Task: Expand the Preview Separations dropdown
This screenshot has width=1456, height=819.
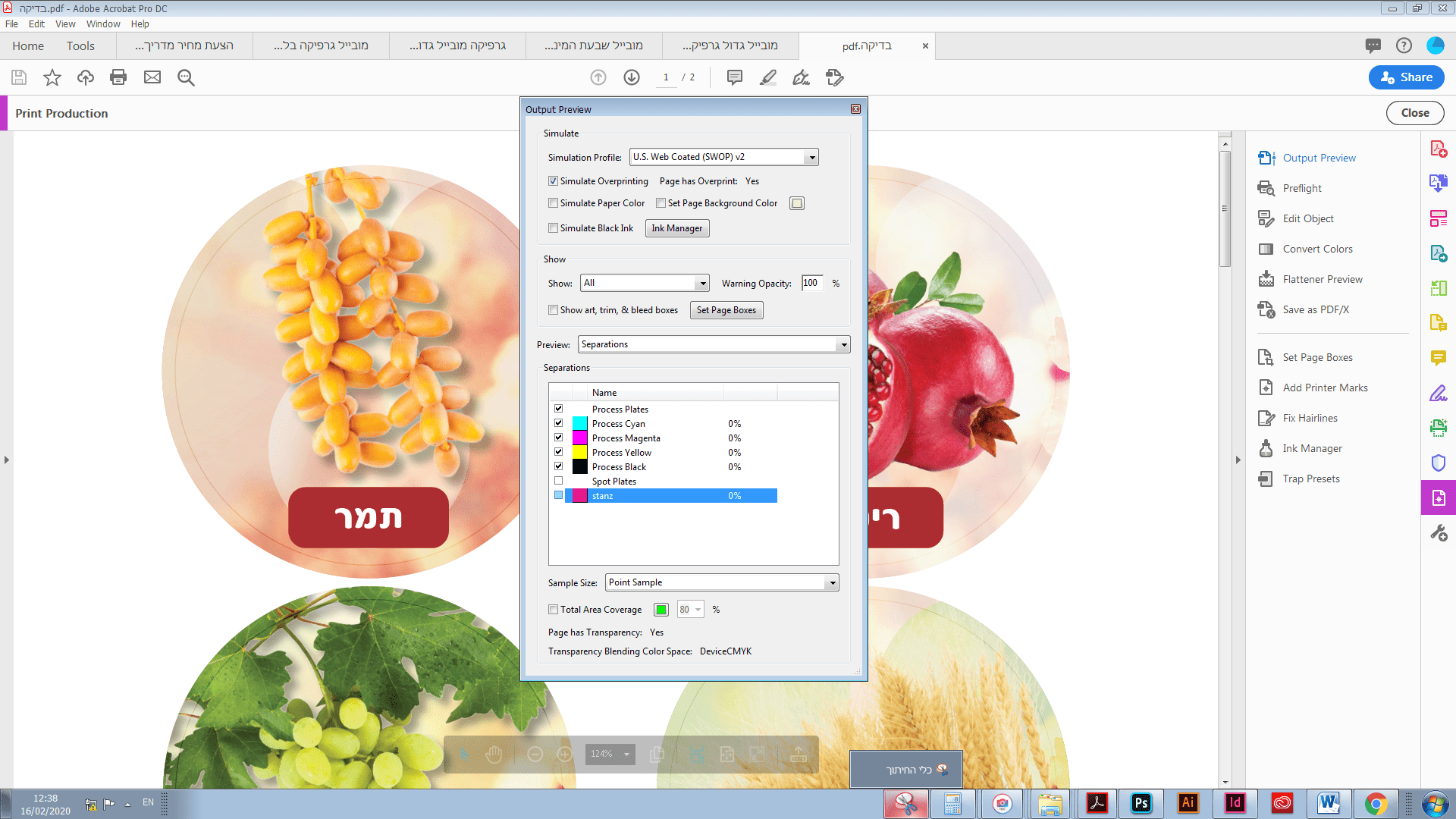Action: point(843,345)
